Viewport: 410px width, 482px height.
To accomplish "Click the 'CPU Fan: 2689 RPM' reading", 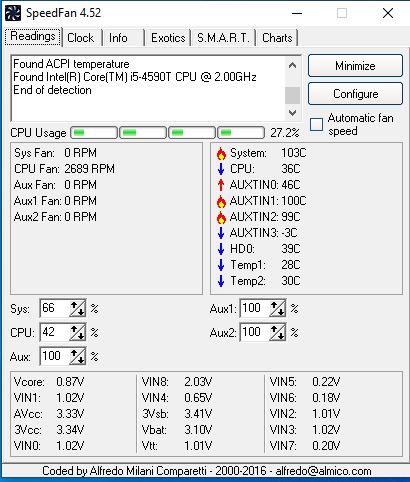I will (x=64, y=169).
